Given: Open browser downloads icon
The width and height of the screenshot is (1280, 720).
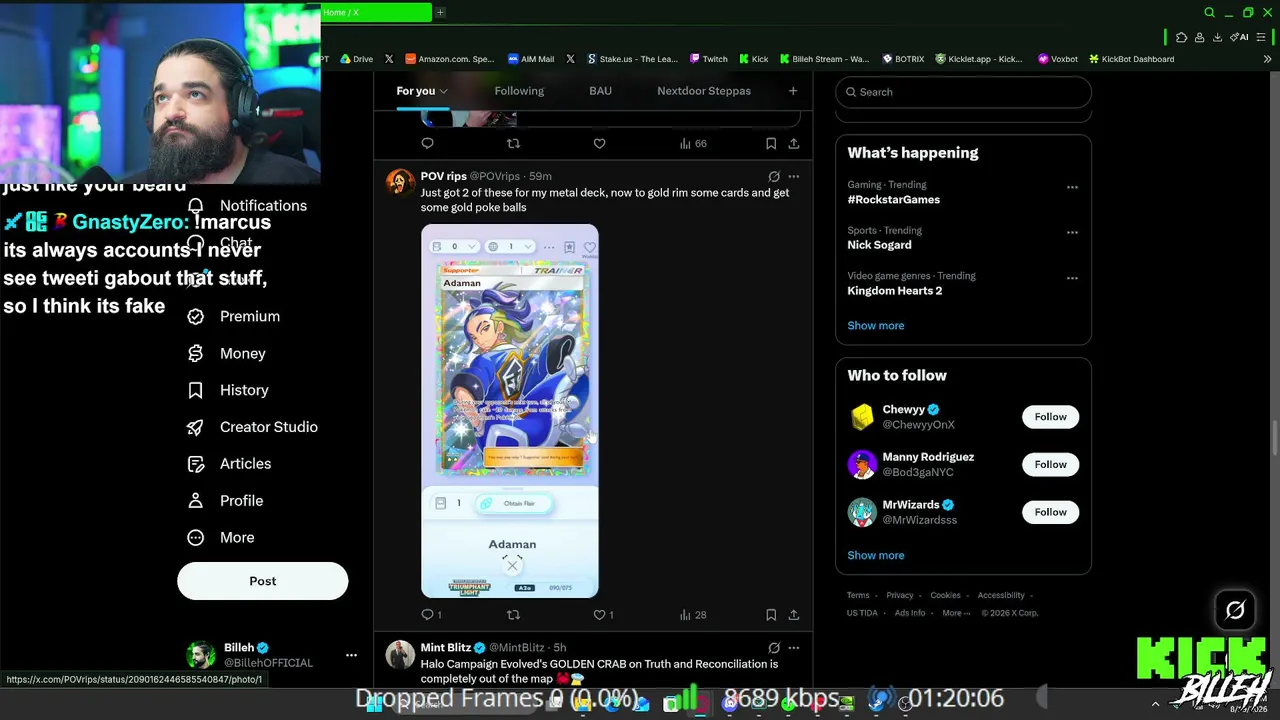Looking at the screenshot, I should coord(1217,37).
